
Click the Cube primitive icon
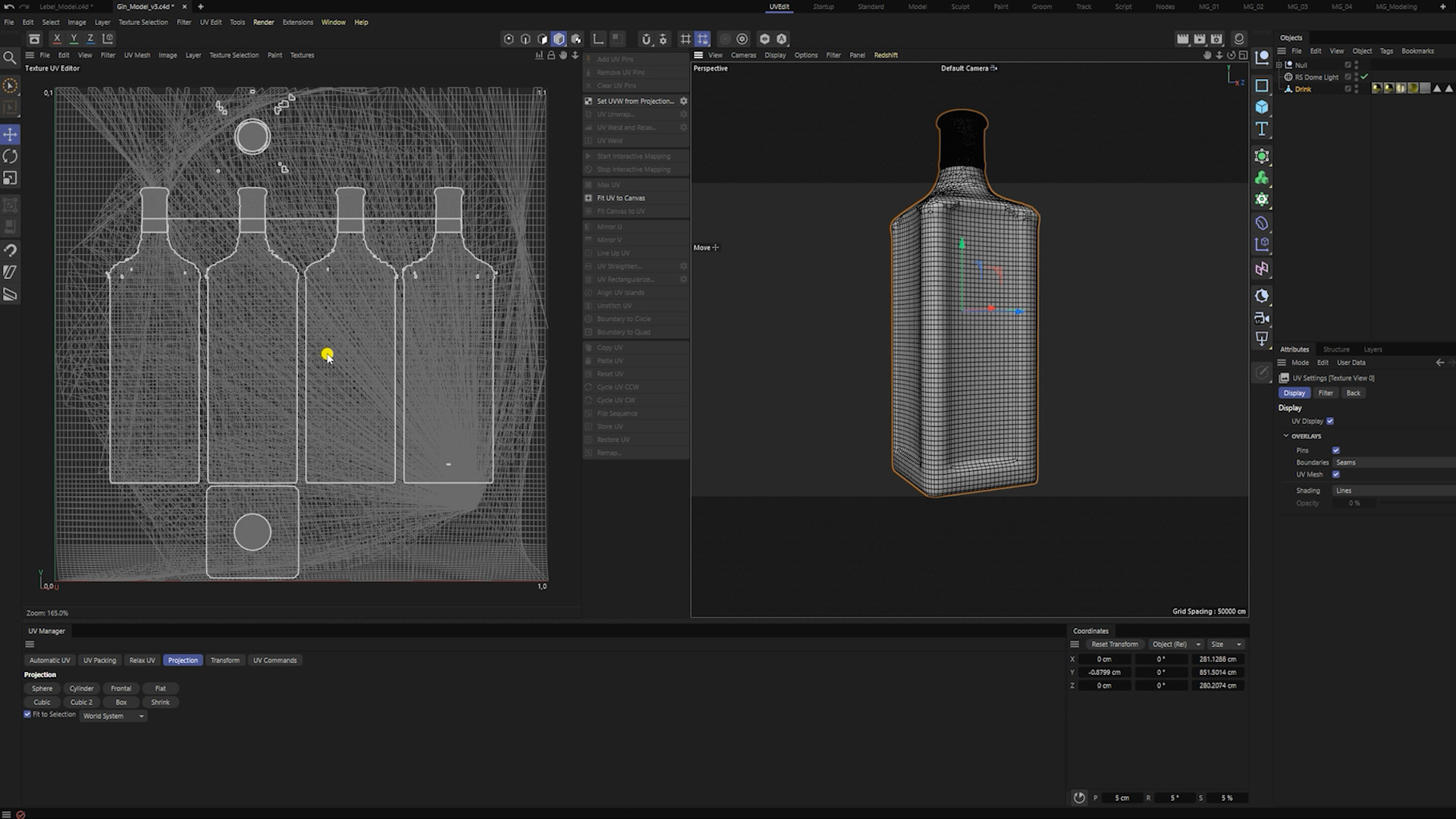[x=1262, y=107]
